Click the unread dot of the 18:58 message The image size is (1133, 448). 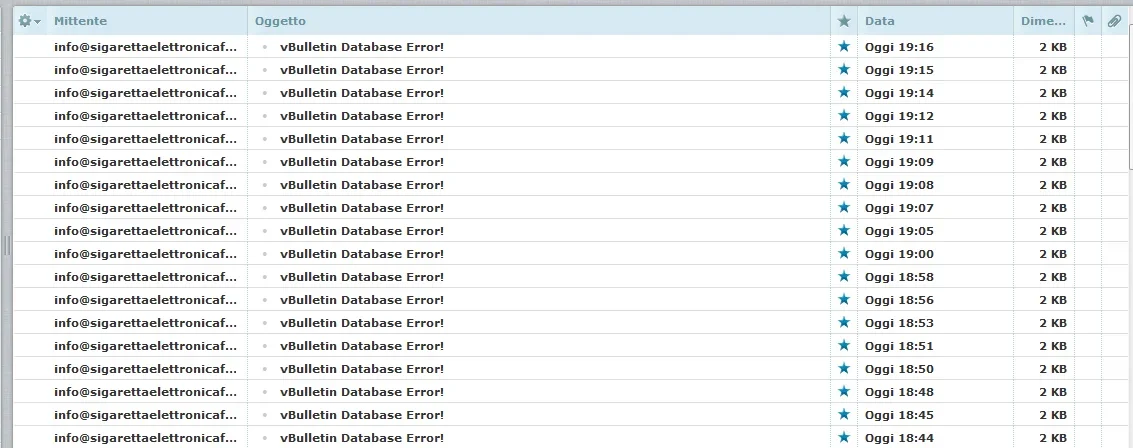pos(265,277)
